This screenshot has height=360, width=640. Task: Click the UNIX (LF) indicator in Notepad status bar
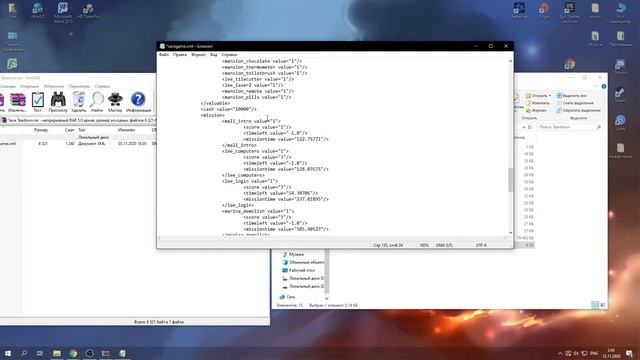point(444,245)
